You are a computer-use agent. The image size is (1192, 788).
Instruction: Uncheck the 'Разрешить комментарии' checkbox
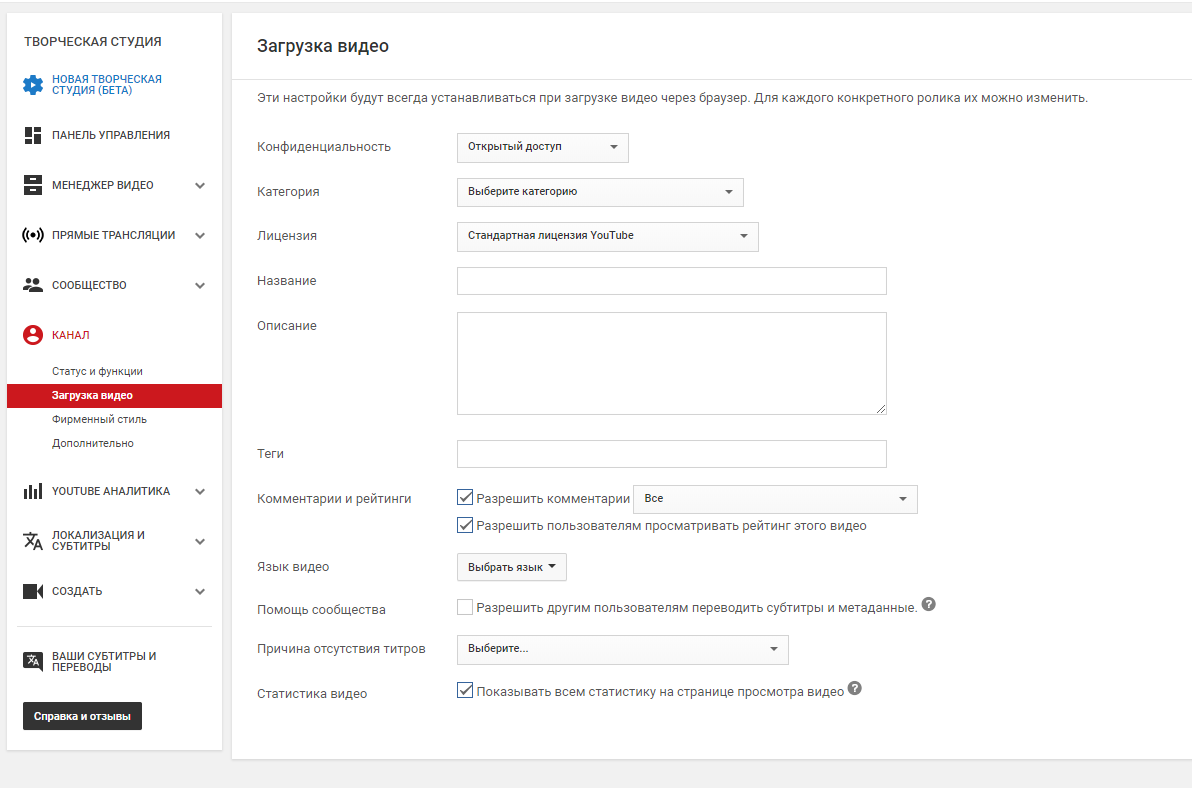465,497
